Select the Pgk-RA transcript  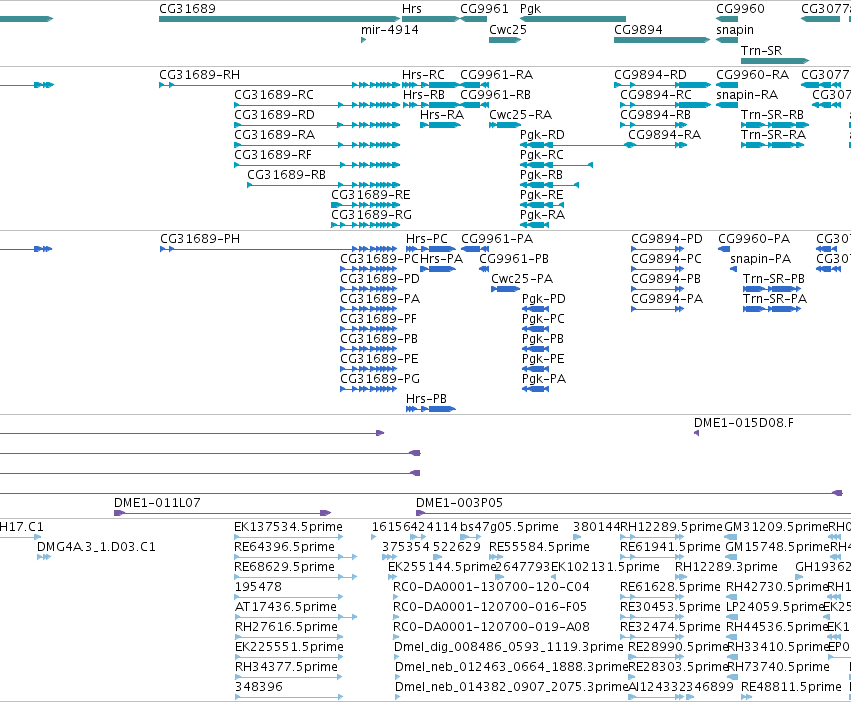534,226
